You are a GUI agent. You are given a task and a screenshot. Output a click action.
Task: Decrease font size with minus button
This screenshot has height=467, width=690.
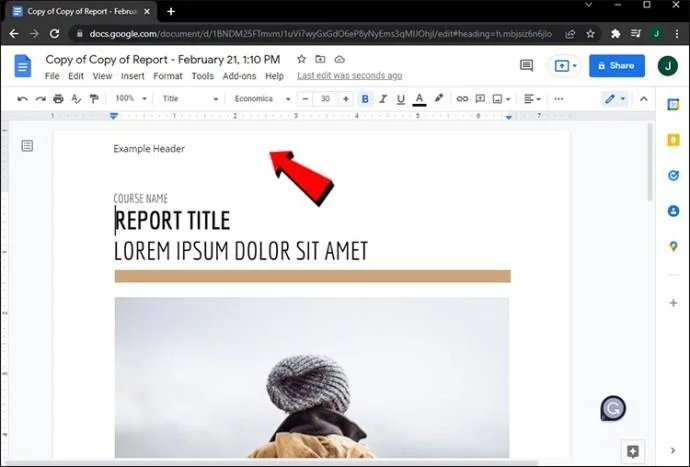tap(305, 99)
